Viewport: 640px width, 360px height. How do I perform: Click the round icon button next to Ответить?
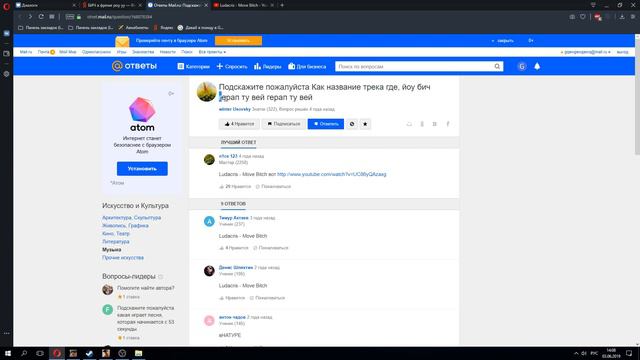[x=352, y=124]
